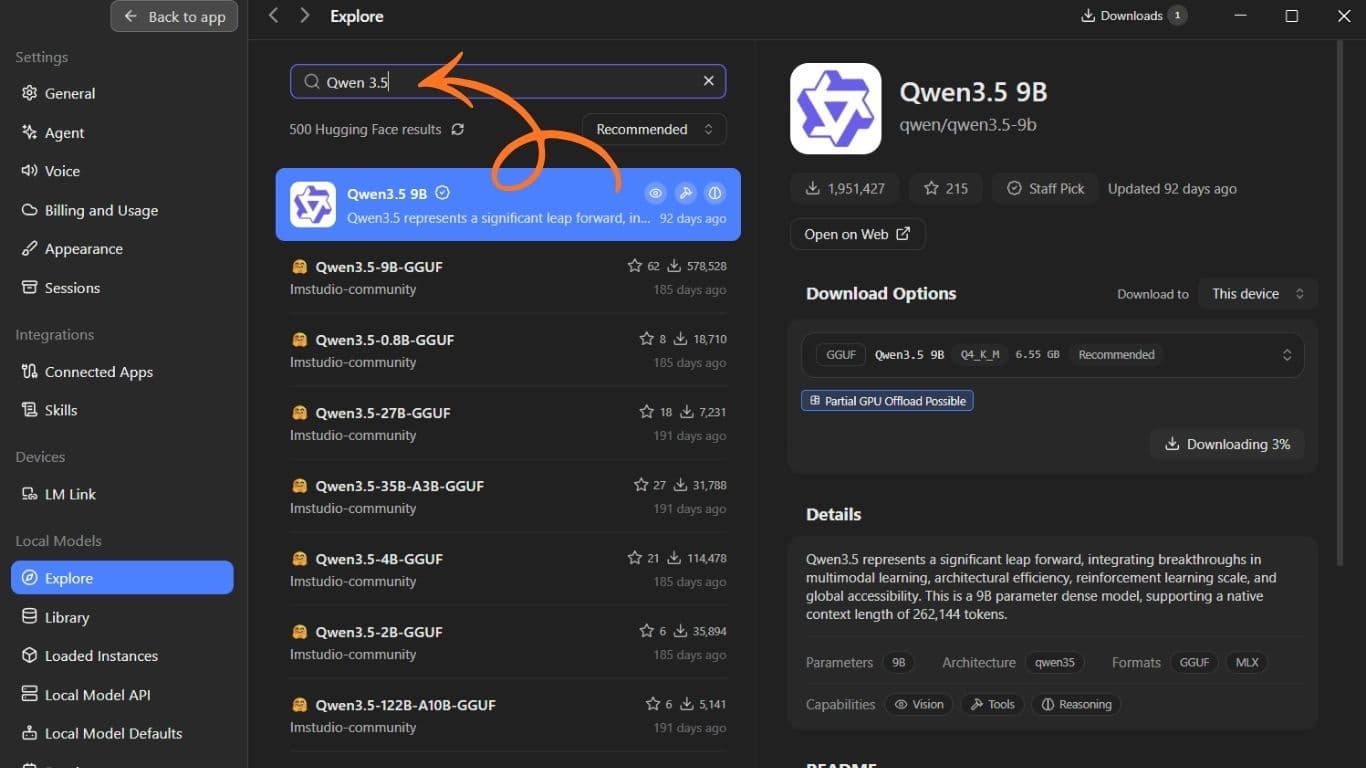Go back to the app
Image resolution: width=1366 pixels, height=768 pixels.
point(174,16)
